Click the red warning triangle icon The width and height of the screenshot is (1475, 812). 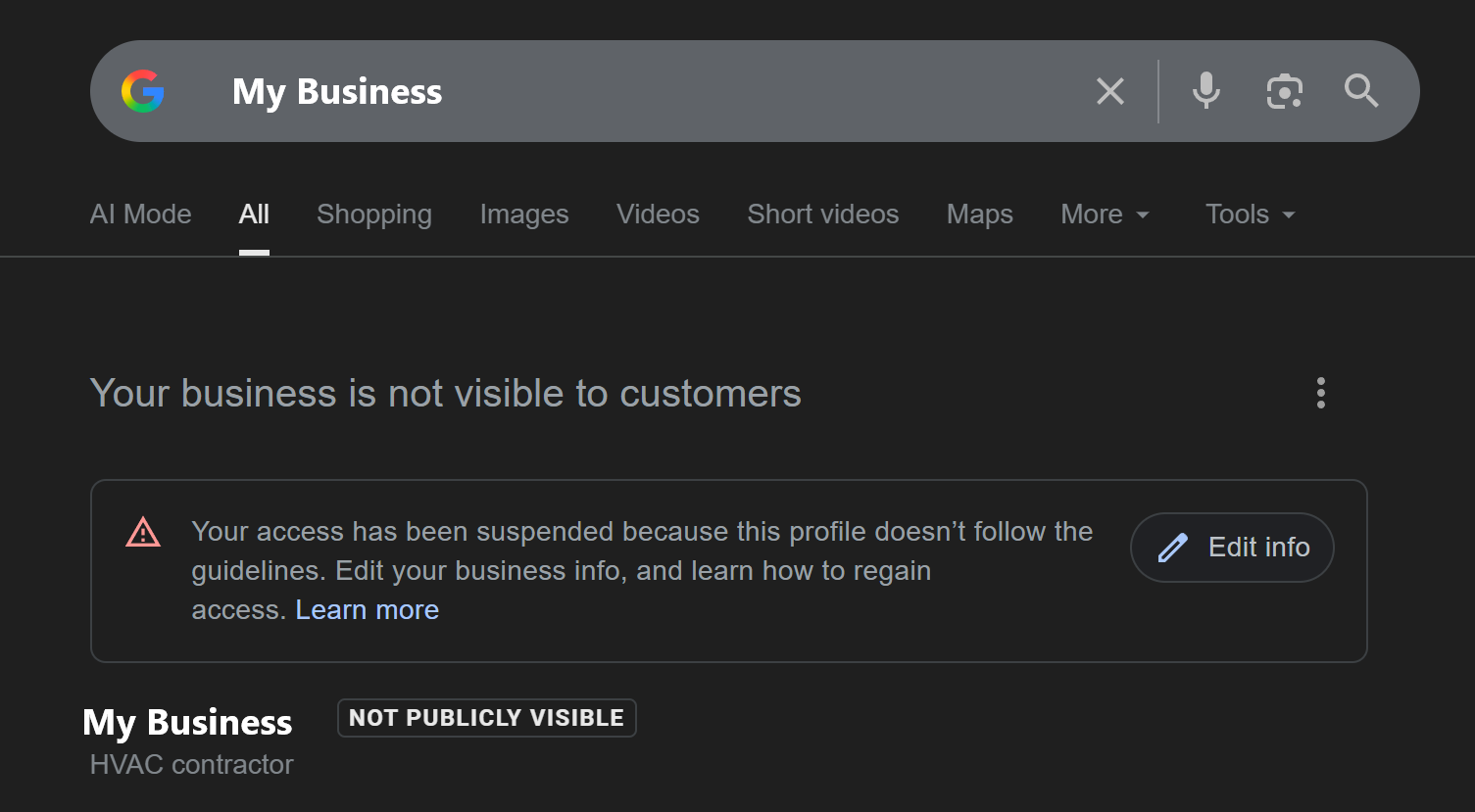click(x=143, y=532)
